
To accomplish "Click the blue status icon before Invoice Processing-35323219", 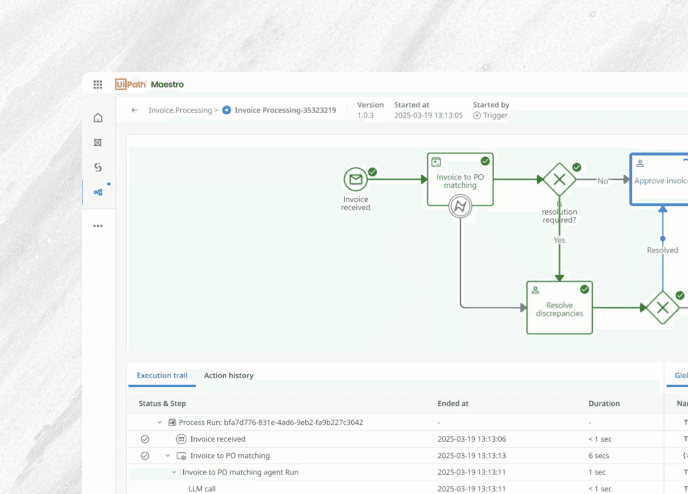I will click(226, 110).
